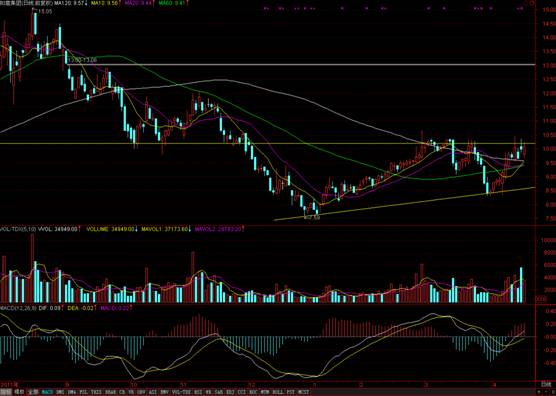Select the CR indicator tab
This screenshot has height=396, width=556.
pyautogui.click(x=122, y=392)
